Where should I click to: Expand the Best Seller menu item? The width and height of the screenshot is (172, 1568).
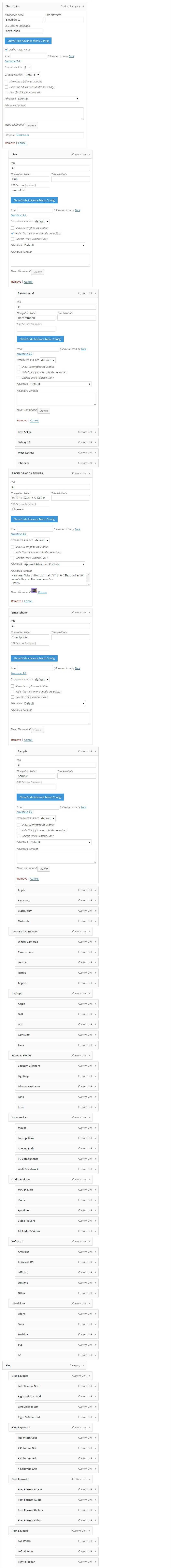pyautogui.click(x=95, y=432)
